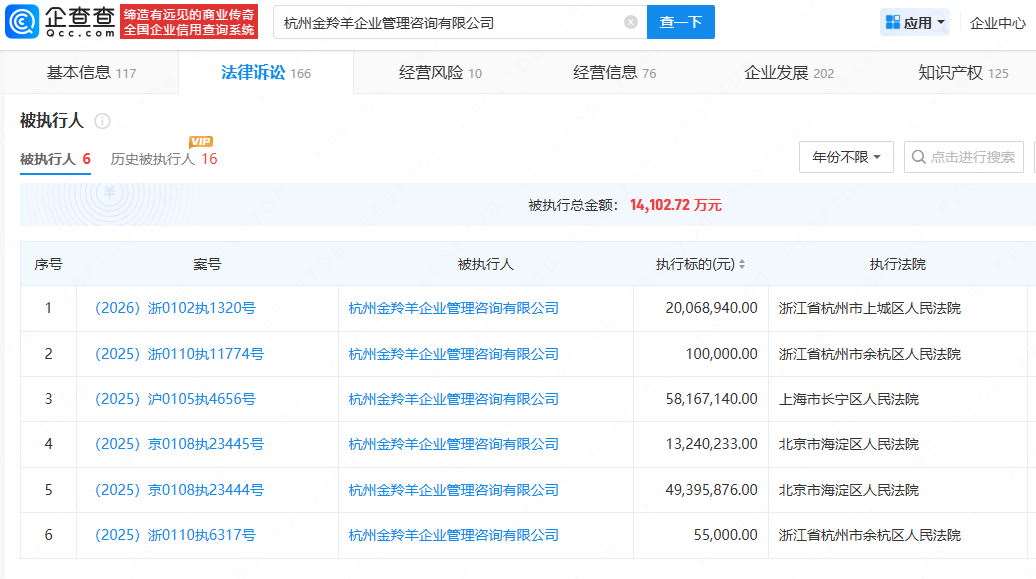The image size is (1036, 579).
Task: Select the 知识产权 tab
Action: (x=963, y=73)
